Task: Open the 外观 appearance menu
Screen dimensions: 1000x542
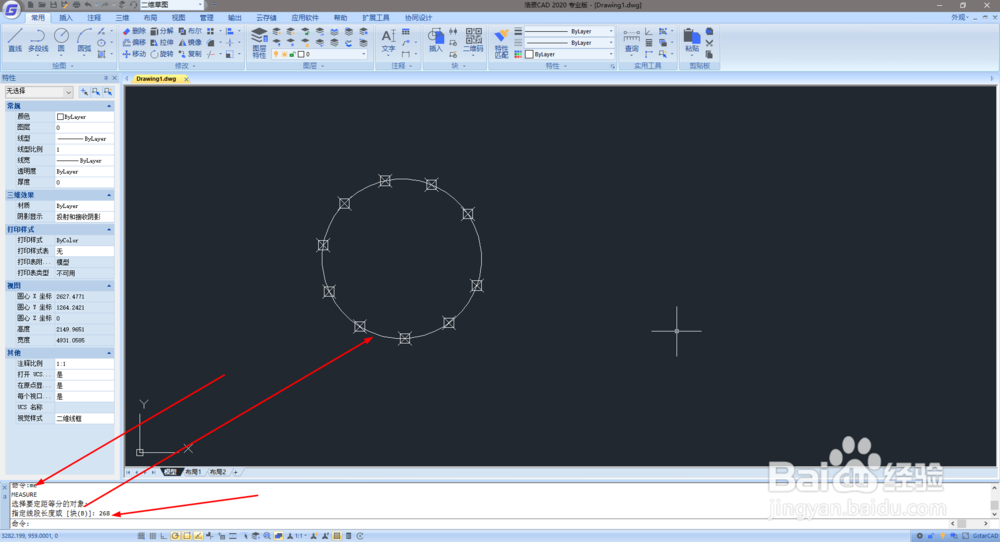Action: (x=960, y=18)
